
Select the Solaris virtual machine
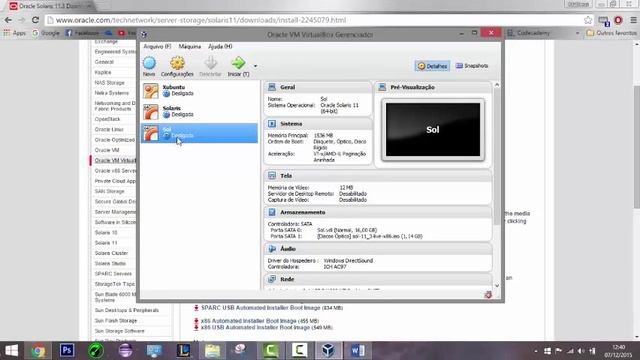click(x=199, y=112)
